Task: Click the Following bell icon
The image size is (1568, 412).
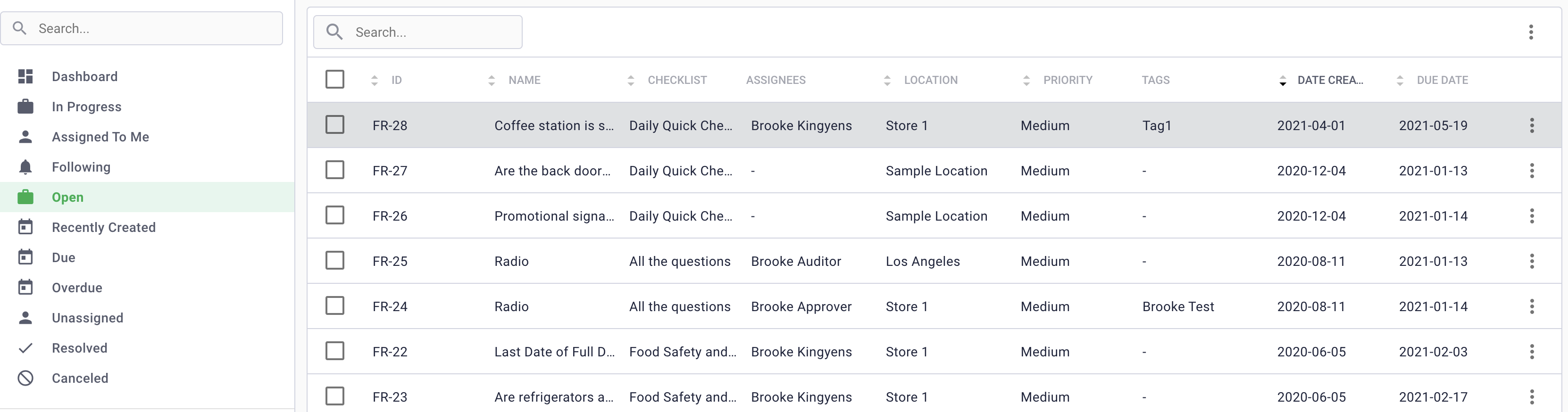Action: (25, 167)
